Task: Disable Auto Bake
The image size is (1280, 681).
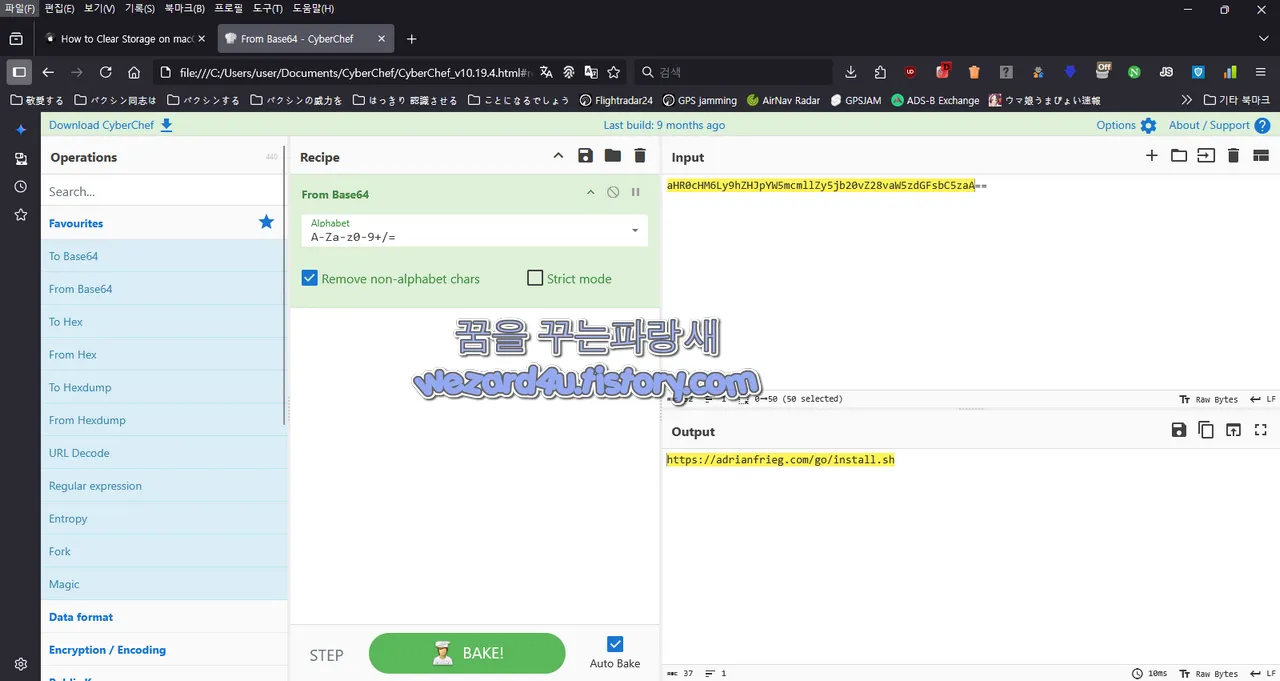Action: tap(615, 643)
